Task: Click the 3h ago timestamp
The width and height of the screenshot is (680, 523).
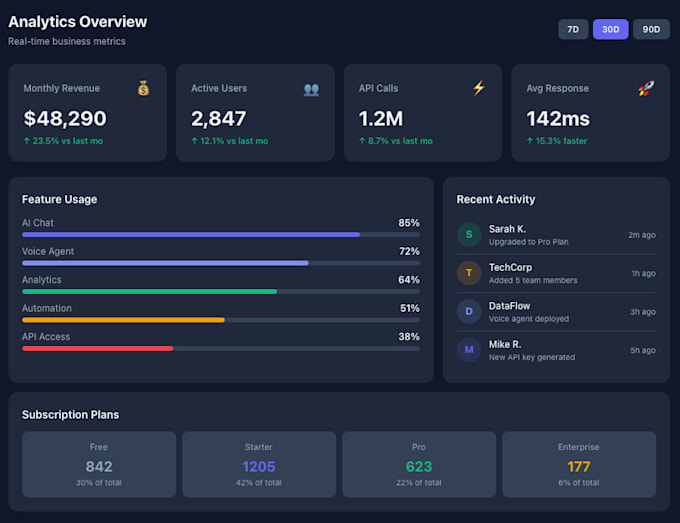Action: pos(643,312)
